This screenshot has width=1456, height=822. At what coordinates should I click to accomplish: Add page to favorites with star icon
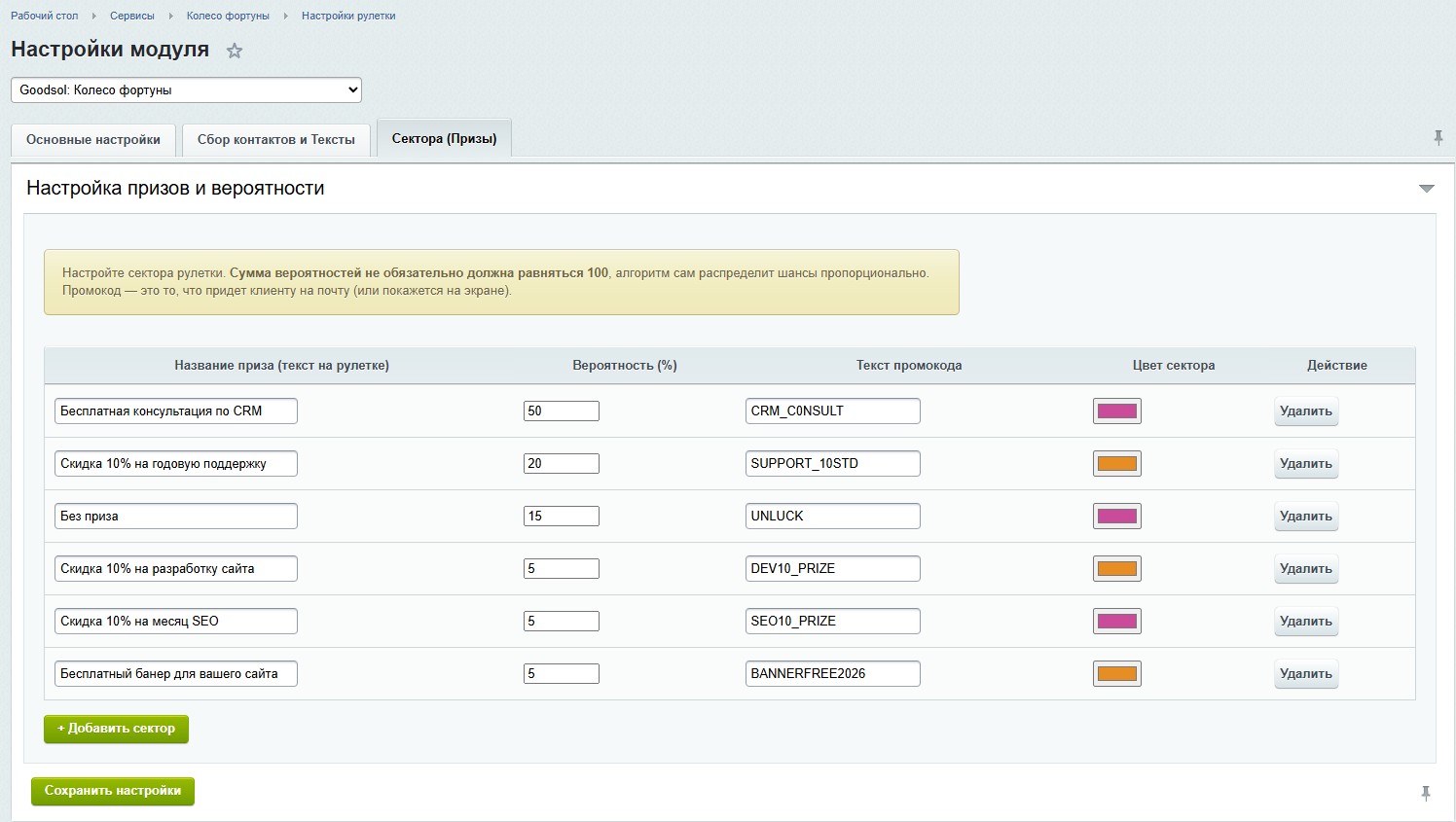coord(235,51)
